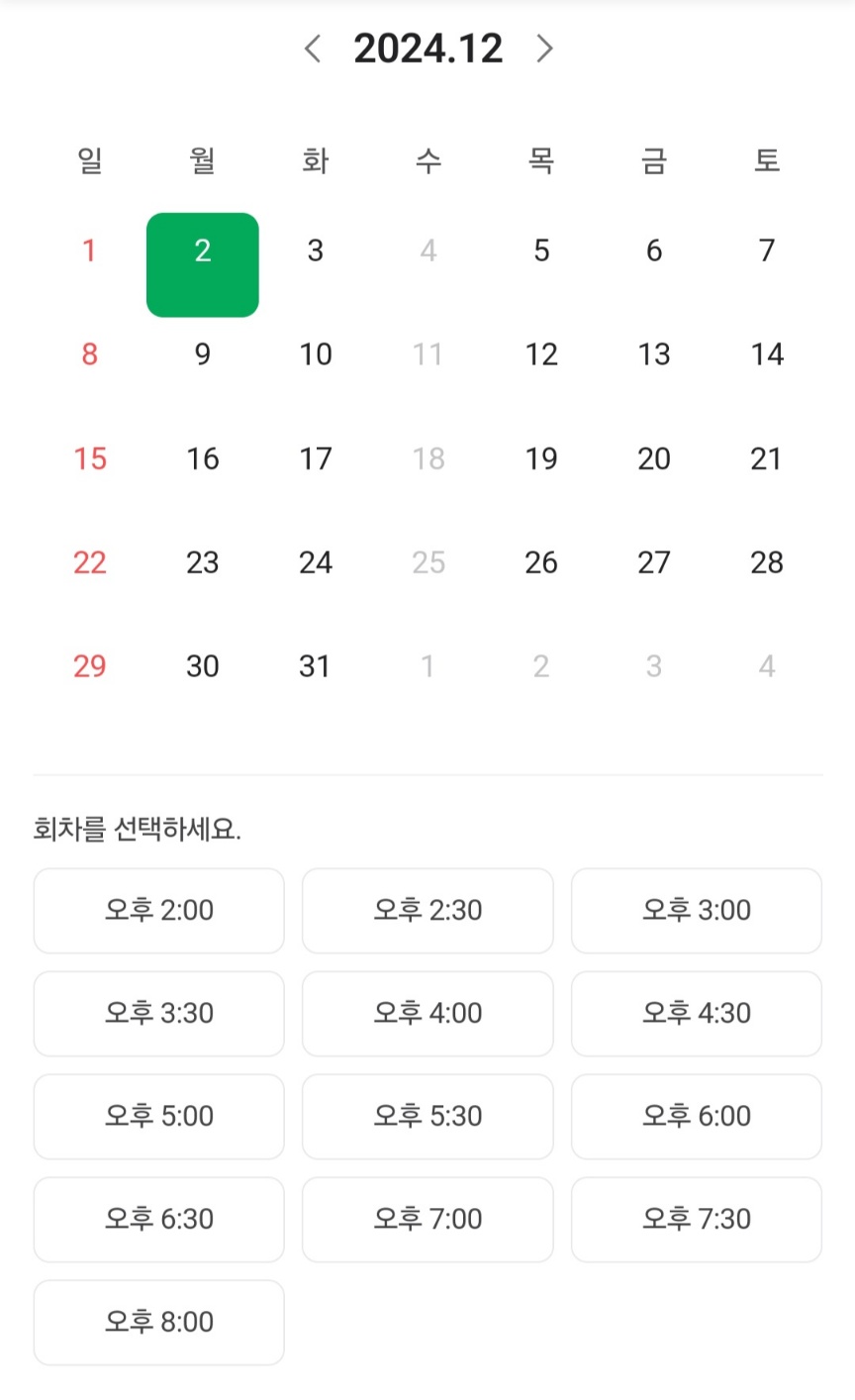Pick December 31 date
This screenshot has width=855, height=1400.
tap(316, 666)
